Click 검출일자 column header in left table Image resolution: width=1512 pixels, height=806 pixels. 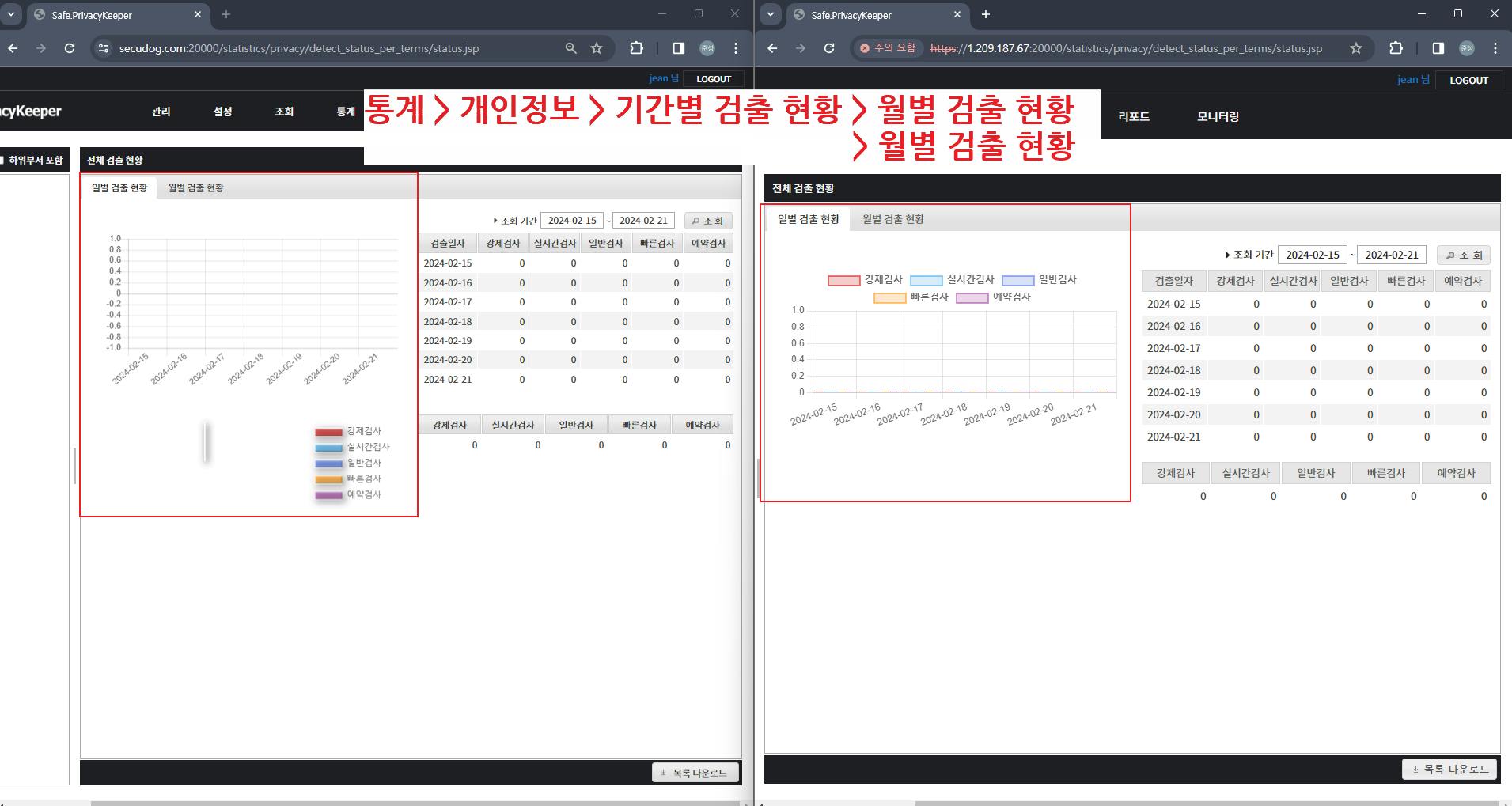click(x=447, y=244)
